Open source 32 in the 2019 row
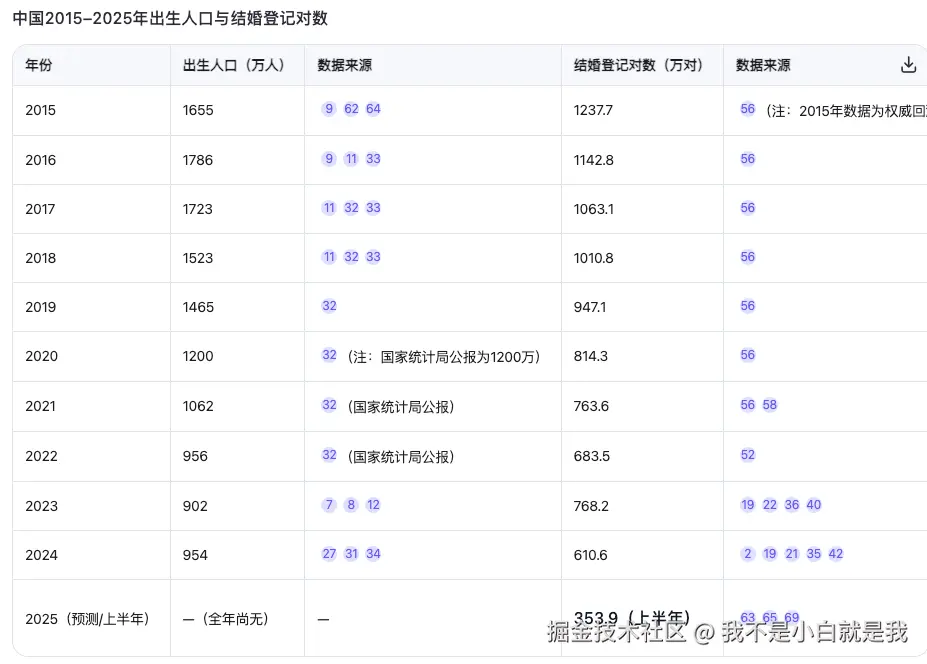Image resolution: width=927 pixels, height=664 pixels. coord(329,306)
